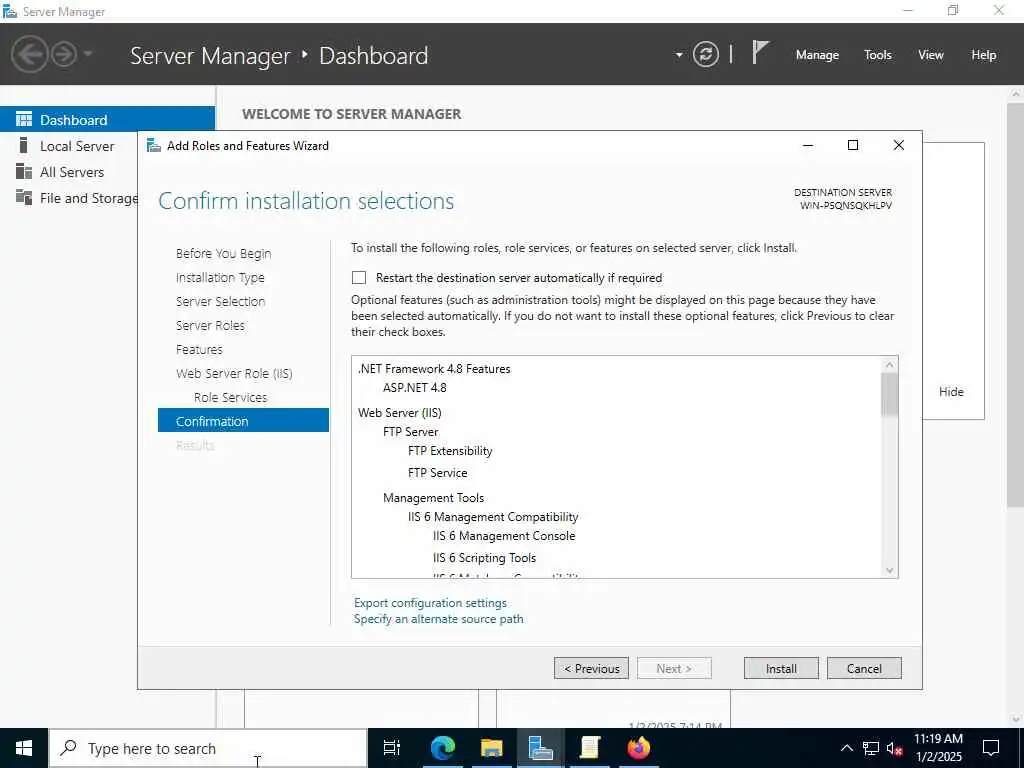Screen dimensions: 1024x768
Task: Enable automatic restart of destination server
Action: [x=359, y=278]
